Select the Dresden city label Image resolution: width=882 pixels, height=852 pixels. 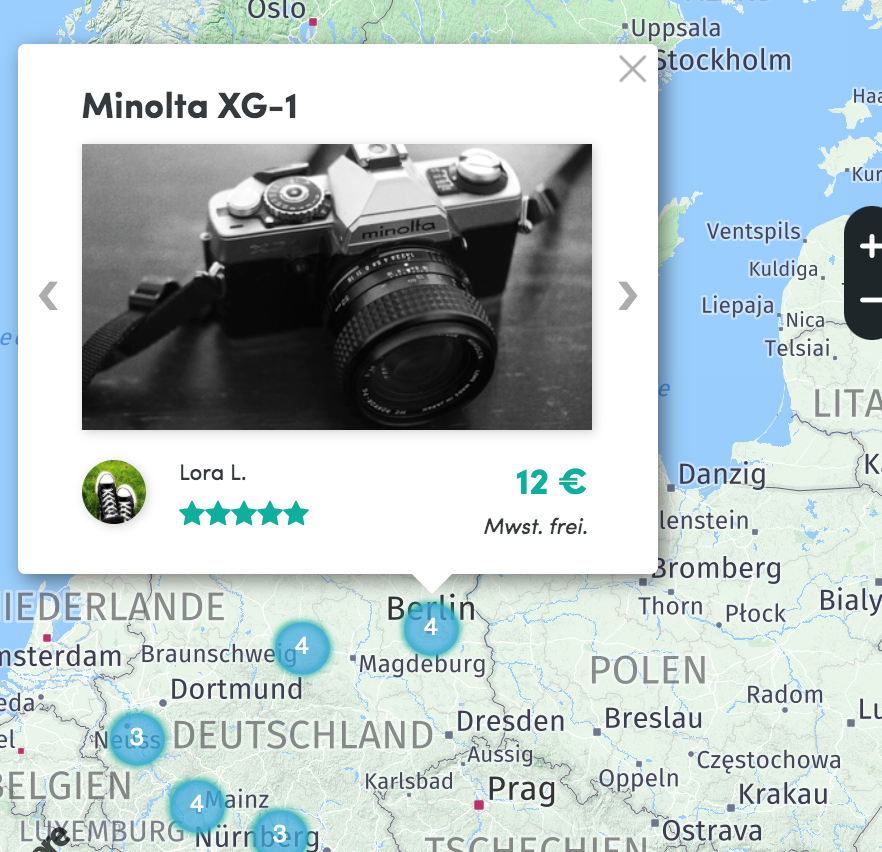click(510, 721)
